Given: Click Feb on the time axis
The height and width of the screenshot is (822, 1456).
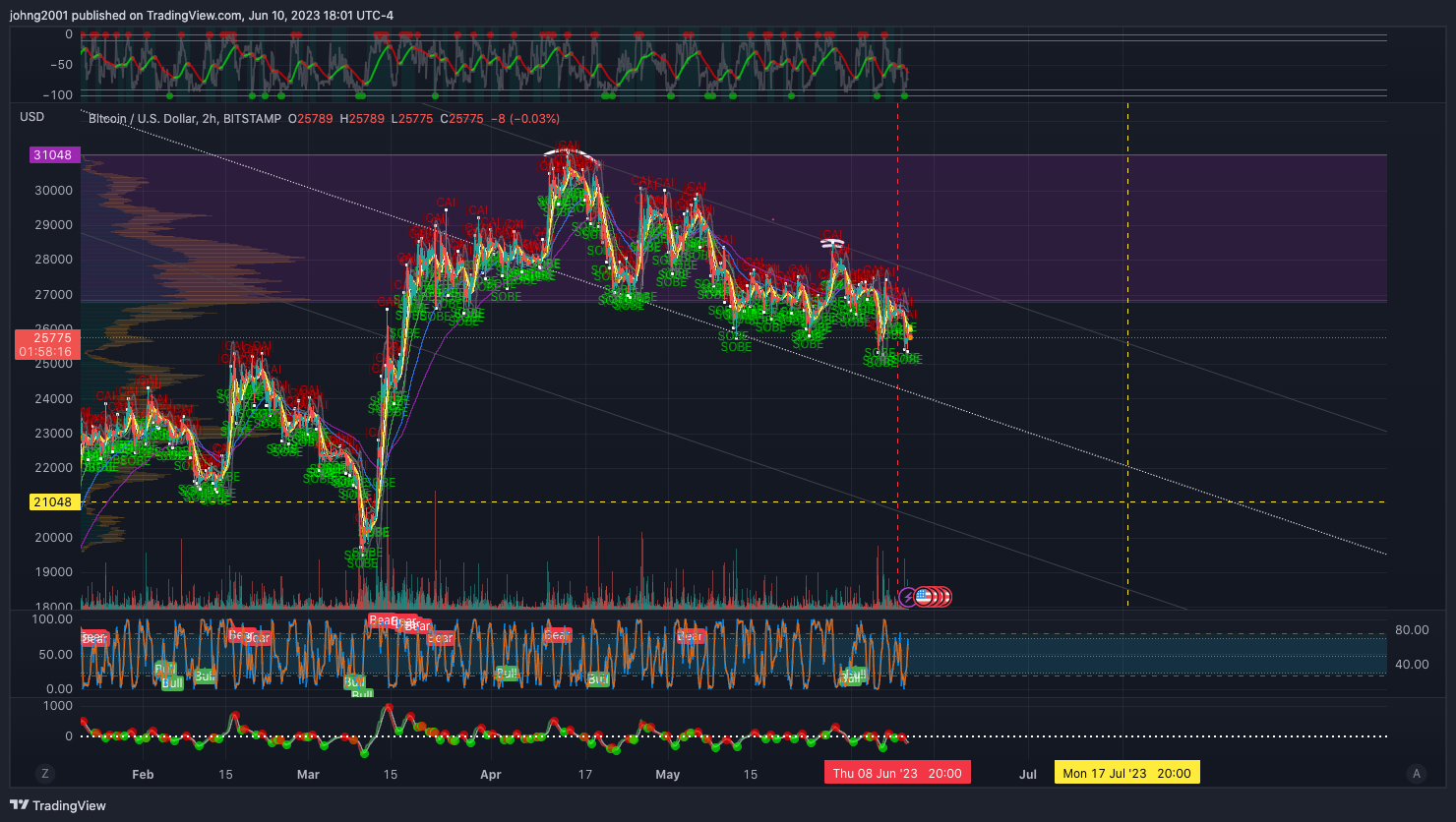Looking at the screenshot, I should coord(143,775).
